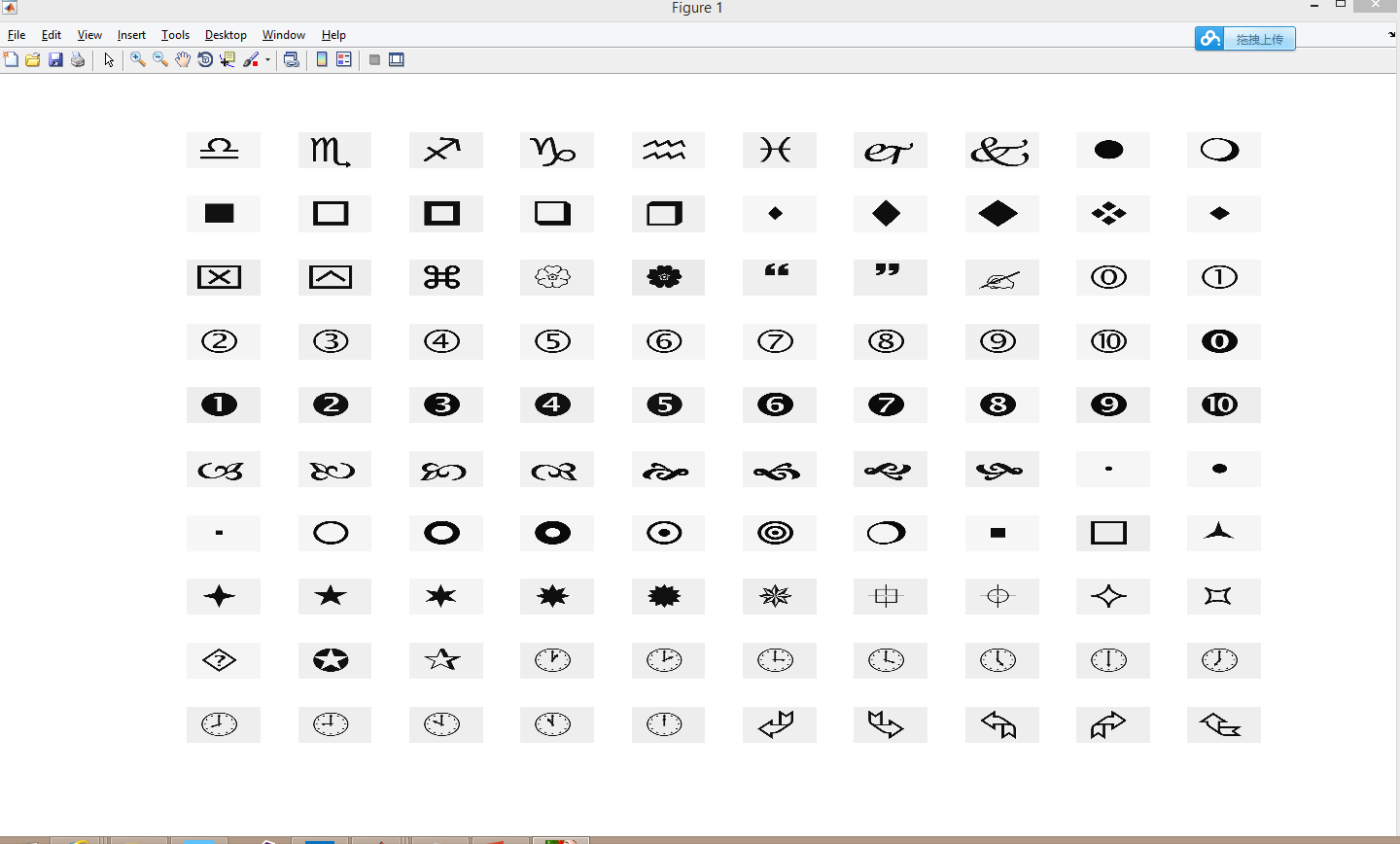The width and height of the screenshot is (1400, 844).
Task: Enable the Data Cursor tool
Action: (x=227, y=60)
